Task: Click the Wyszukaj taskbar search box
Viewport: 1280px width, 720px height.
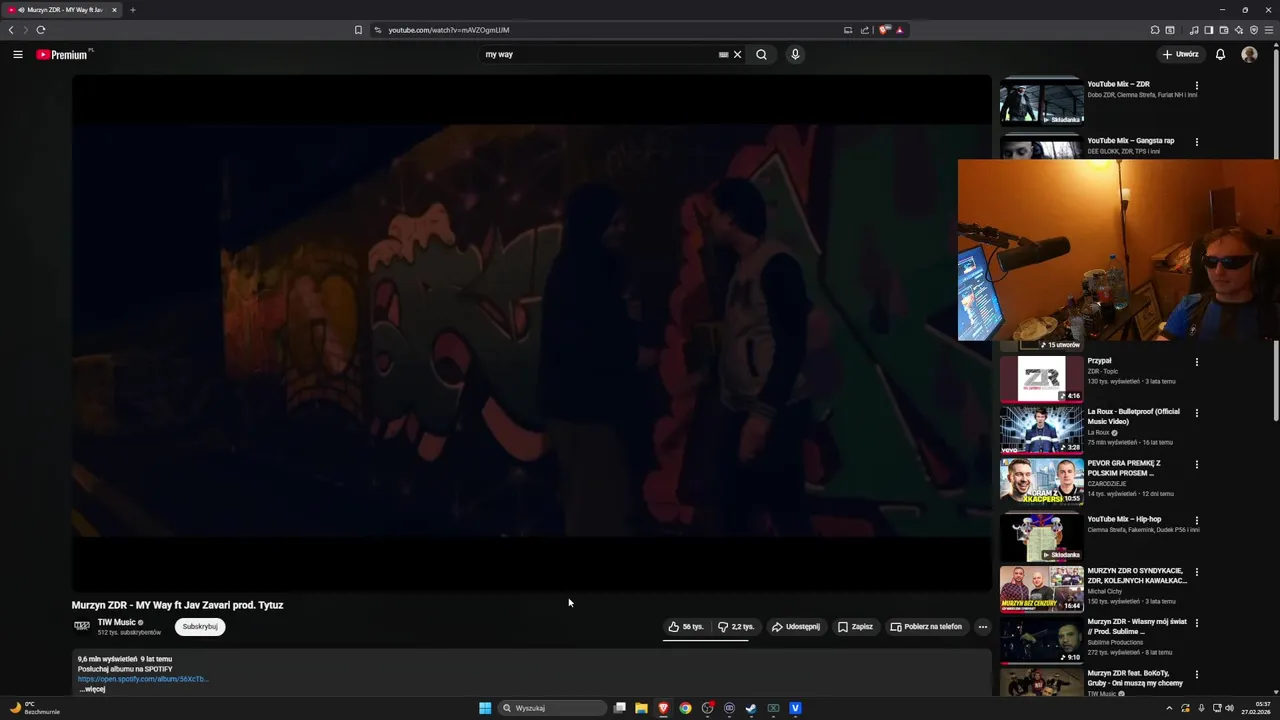Action: [552, 708]
